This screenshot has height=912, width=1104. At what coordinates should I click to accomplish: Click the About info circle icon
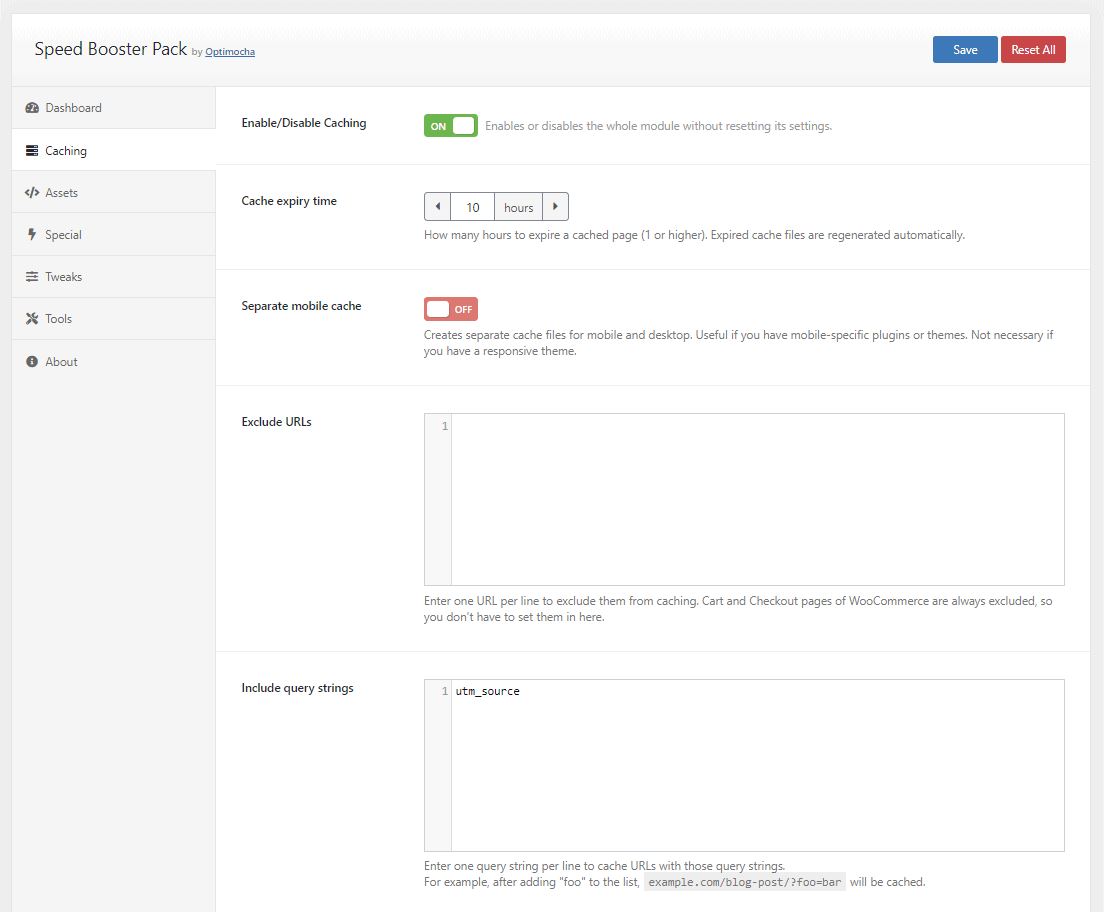(x=32, y=361)
